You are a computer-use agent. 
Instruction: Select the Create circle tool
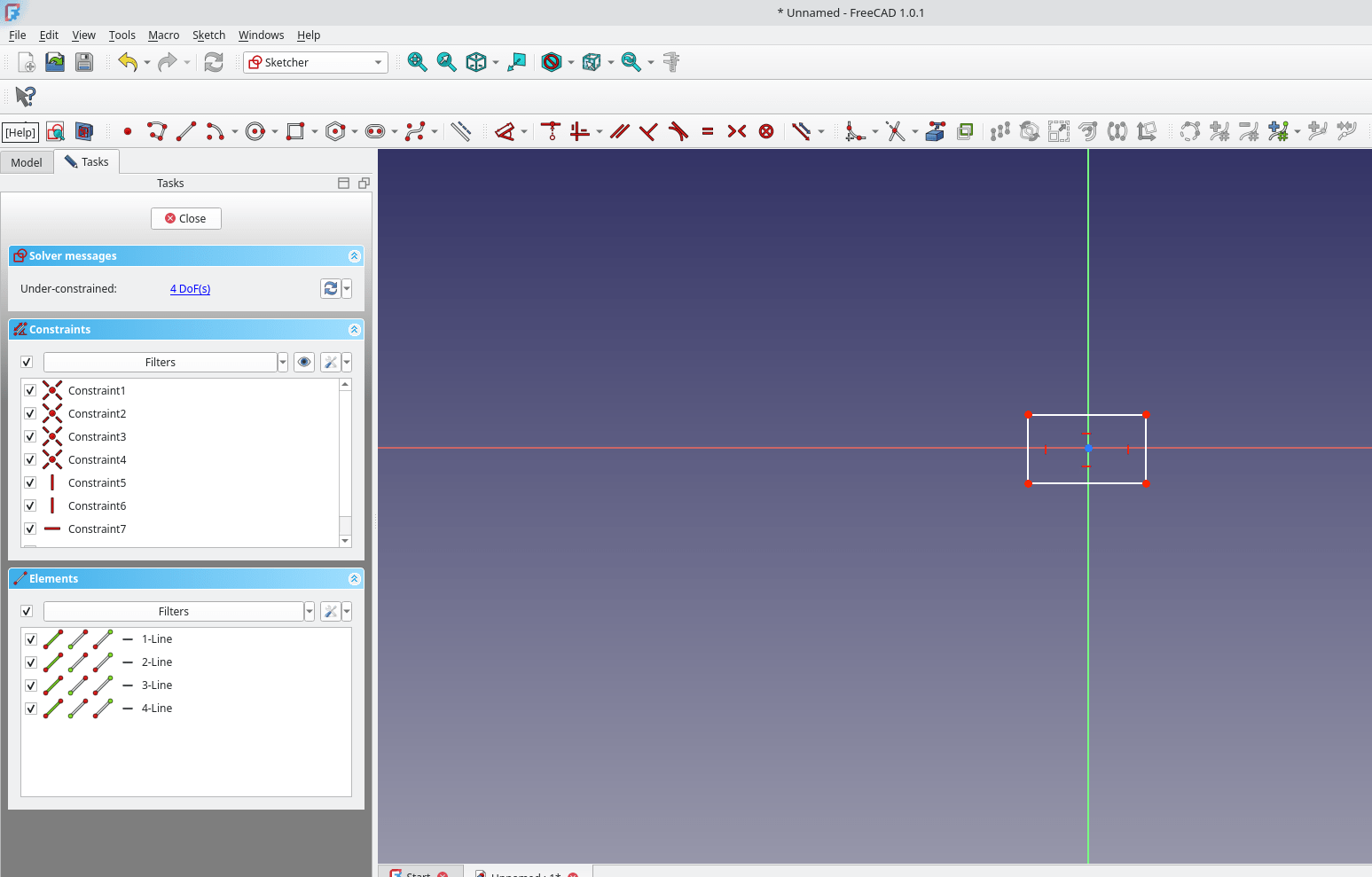click(255, 132)
